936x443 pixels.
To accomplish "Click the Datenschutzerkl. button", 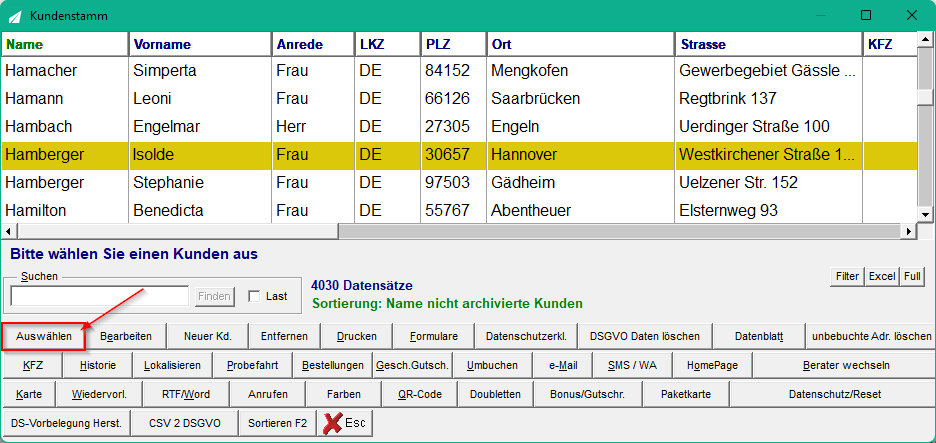I will click(x=526, y=336).
